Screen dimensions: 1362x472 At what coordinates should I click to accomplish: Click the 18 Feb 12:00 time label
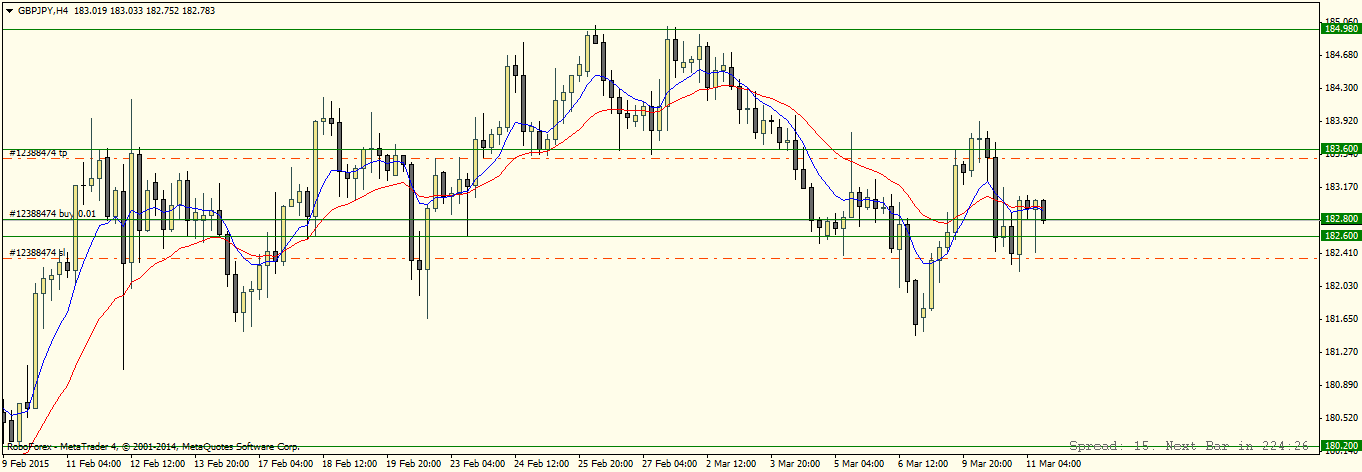[x=350, y=464]
